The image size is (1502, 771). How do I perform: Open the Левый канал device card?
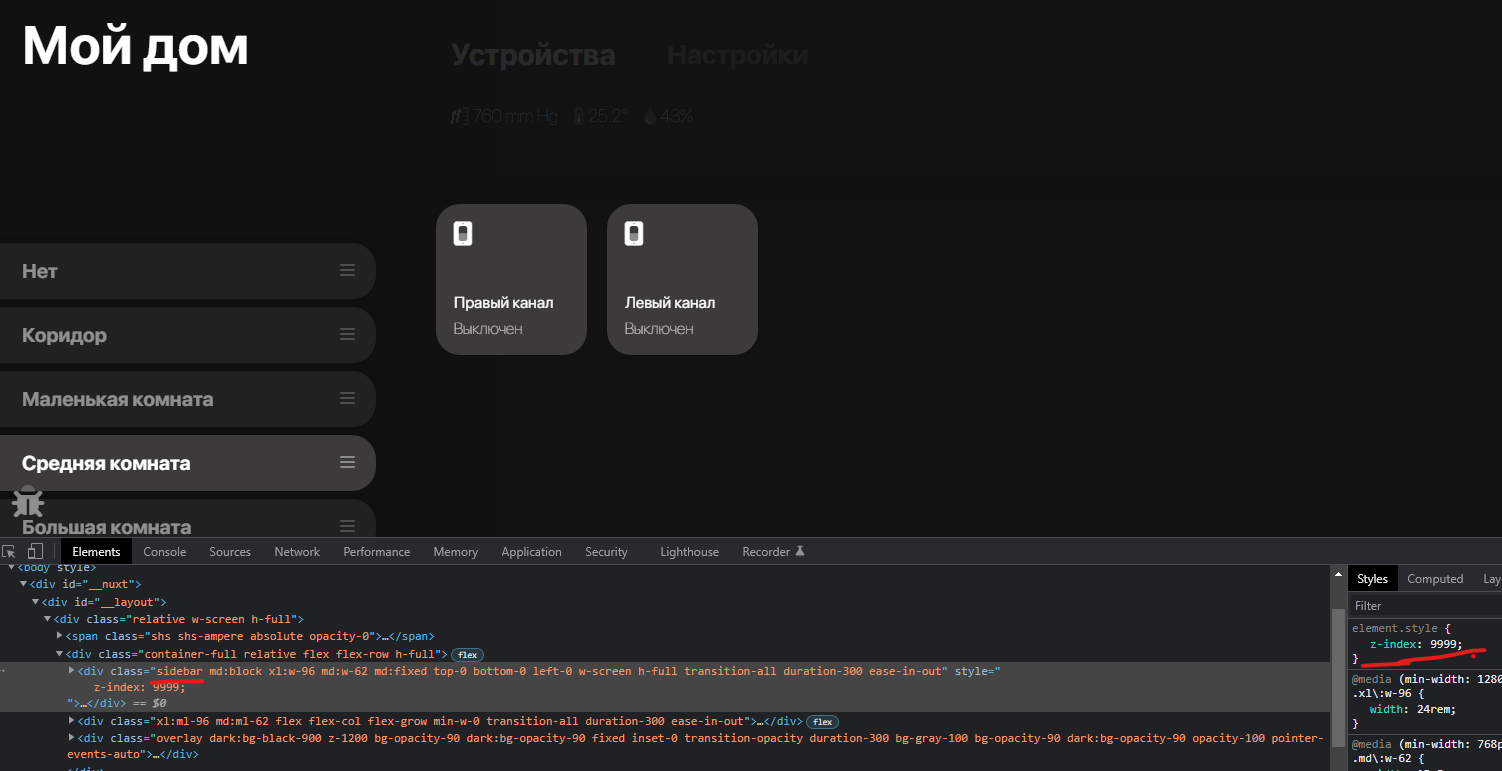(x=682, y=279)
